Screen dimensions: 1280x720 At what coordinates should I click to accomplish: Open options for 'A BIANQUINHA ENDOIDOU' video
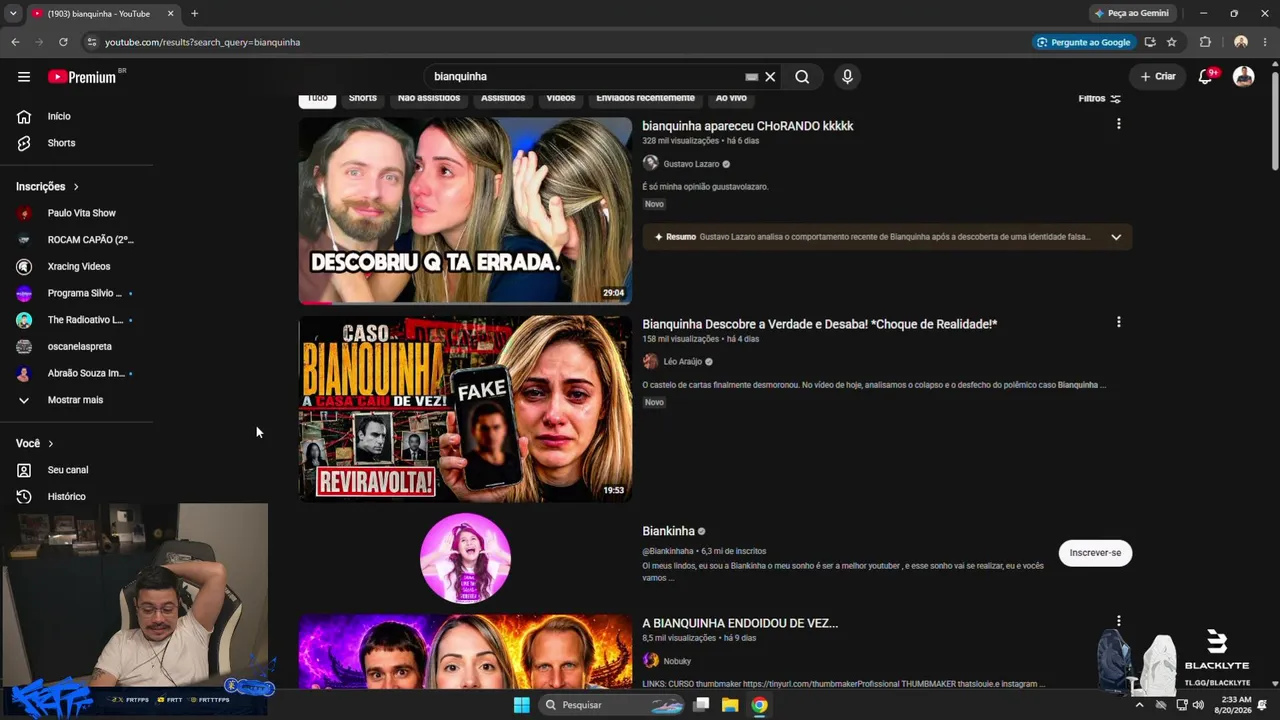coord(1118,621)
